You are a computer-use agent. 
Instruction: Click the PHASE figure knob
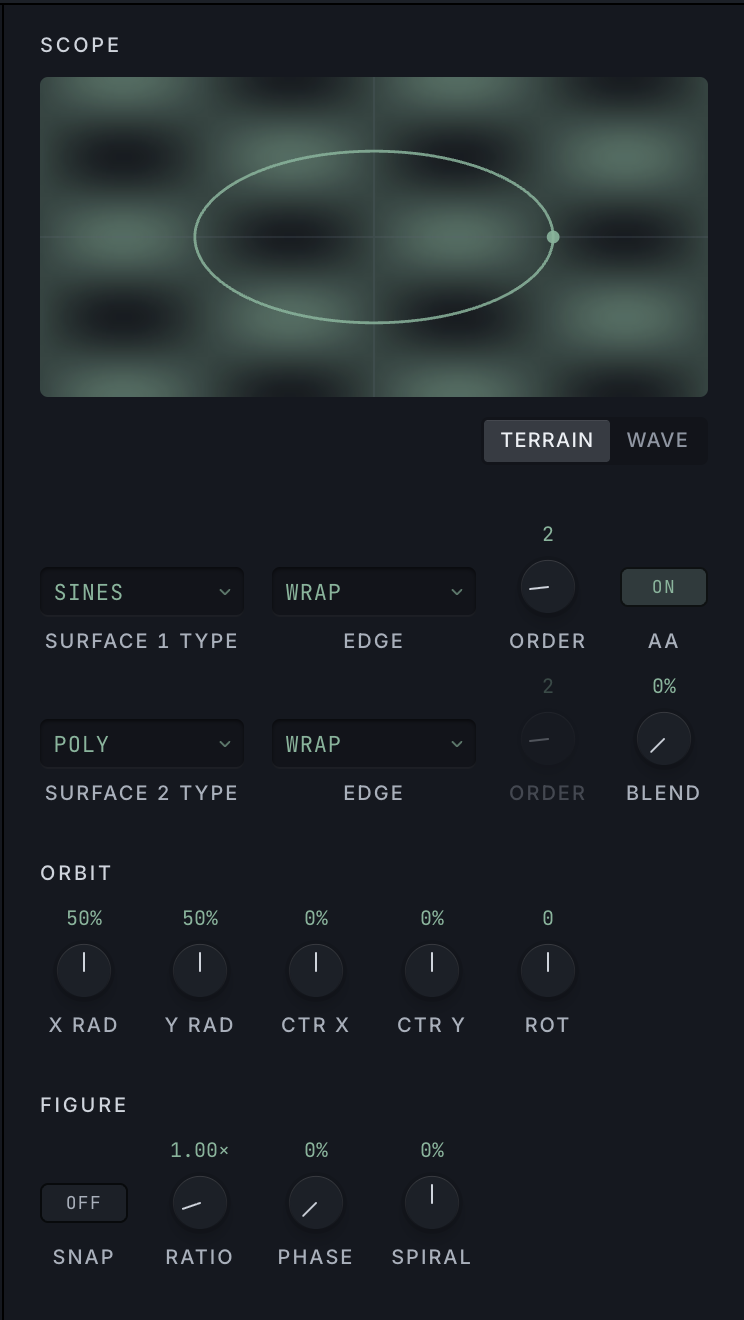click(x=316, y=1203)
